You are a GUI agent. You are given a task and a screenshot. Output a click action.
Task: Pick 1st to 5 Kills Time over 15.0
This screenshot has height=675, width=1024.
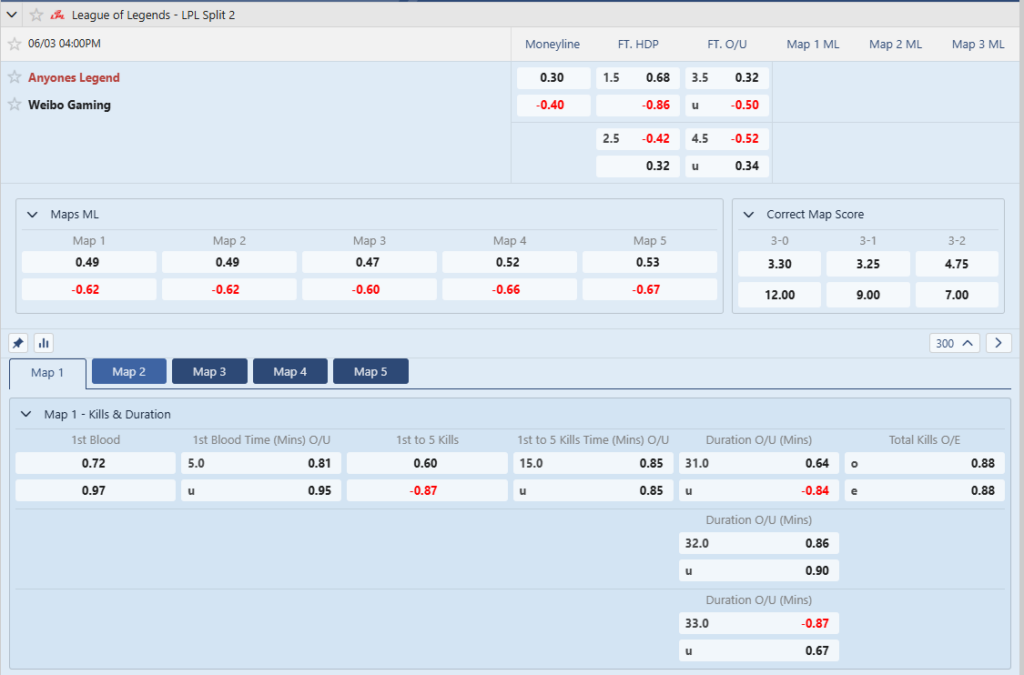point(593,463)
